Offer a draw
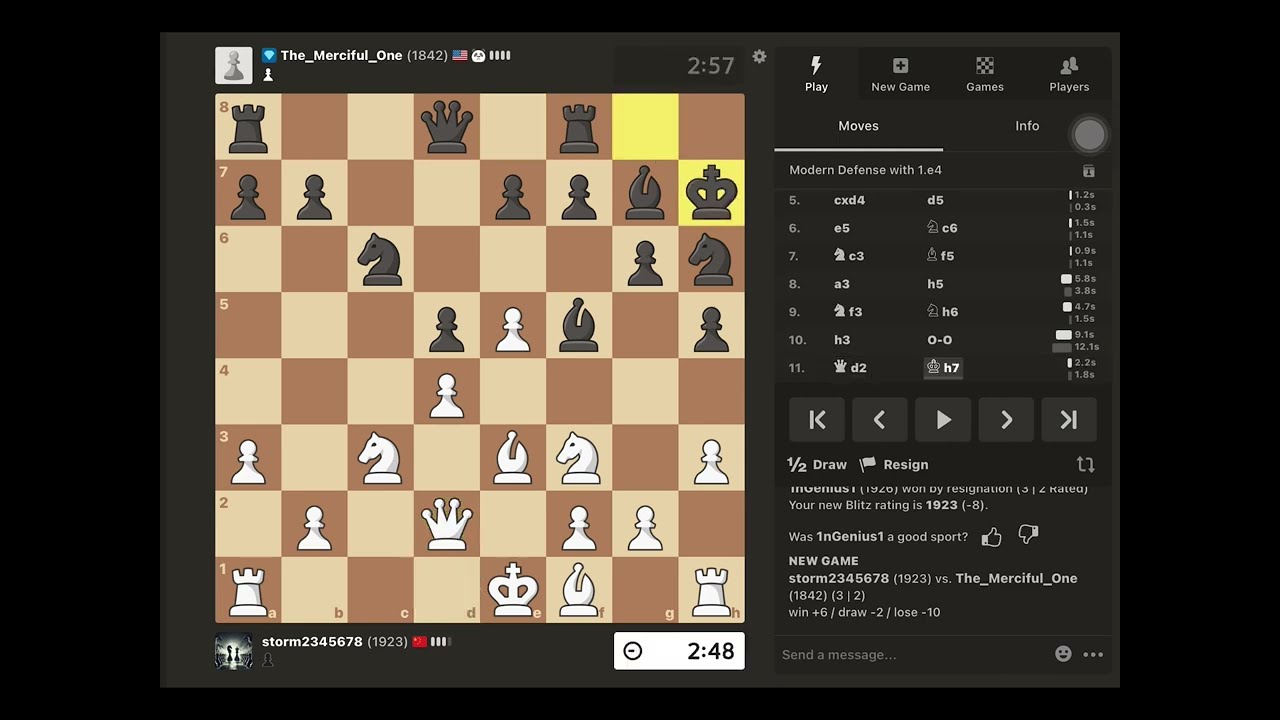Viewport: 1280px width, 720px height. pyautogui.click(x=817, y=465)
